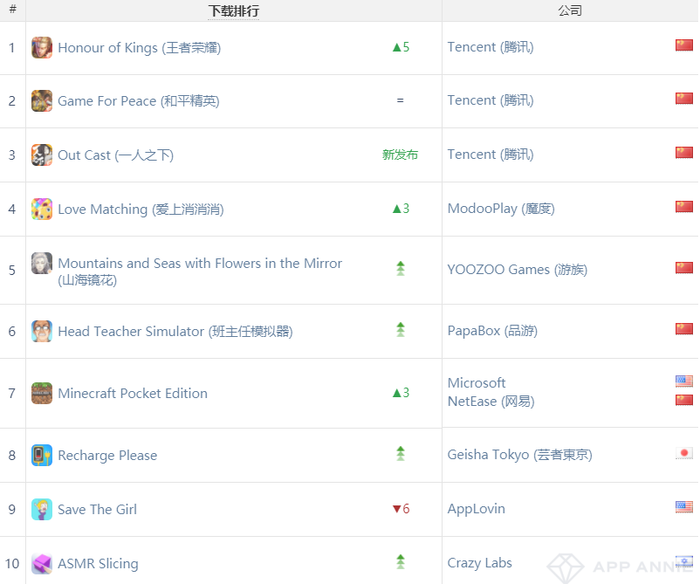Open Mountains and Seas with Flowers link
Viewport: 700px width, 584px height.
pos(200,271)
